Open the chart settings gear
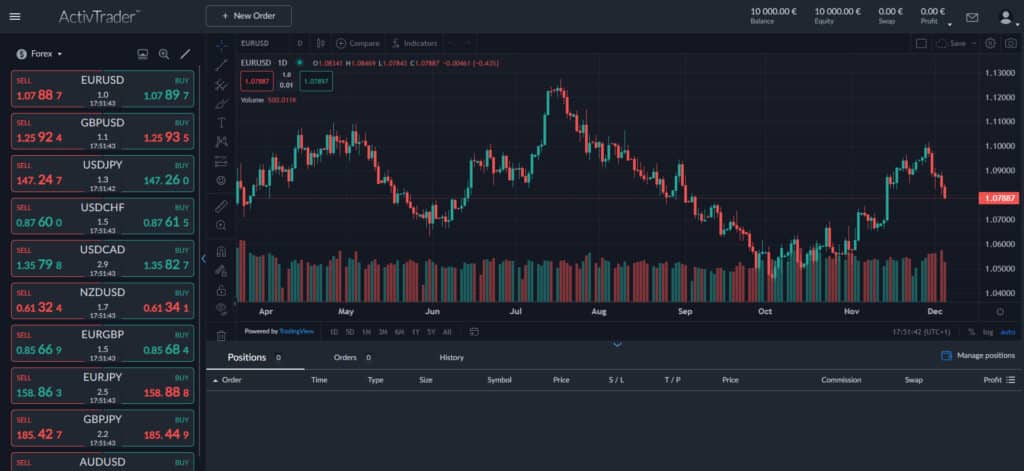Viewport: 1024px width, 471px height. click(x=990, y=44)
